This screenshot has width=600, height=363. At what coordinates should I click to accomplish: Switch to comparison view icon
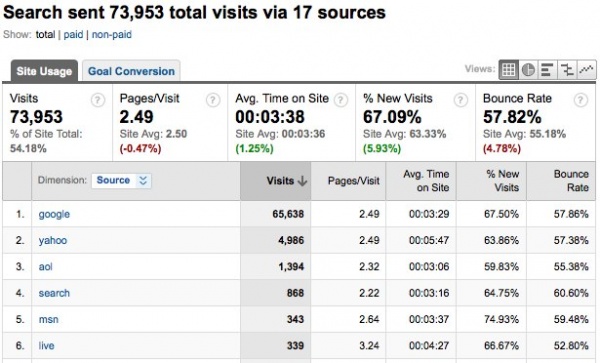567,70
